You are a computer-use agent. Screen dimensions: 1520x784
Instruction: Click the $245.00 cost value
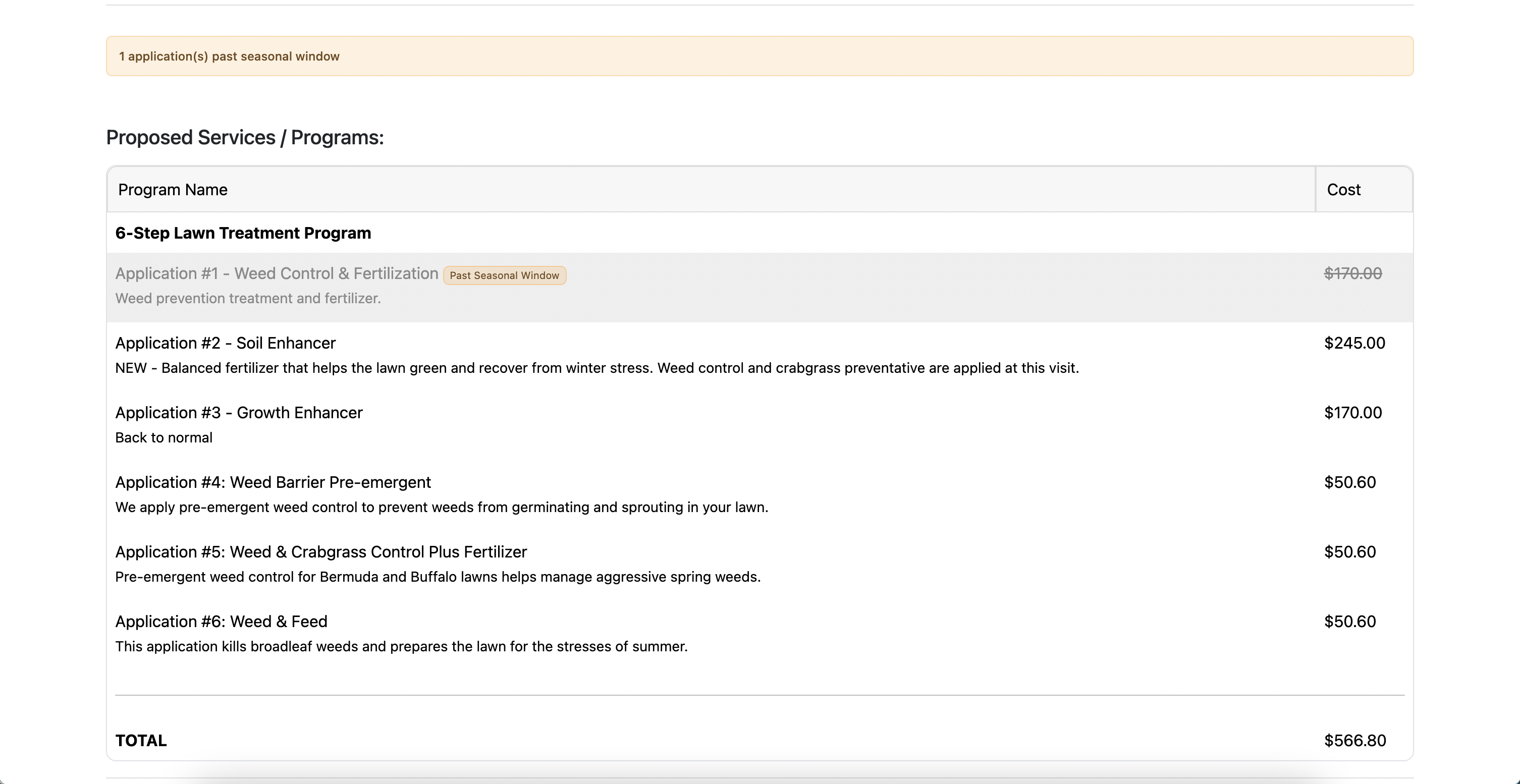[1354, 343]
